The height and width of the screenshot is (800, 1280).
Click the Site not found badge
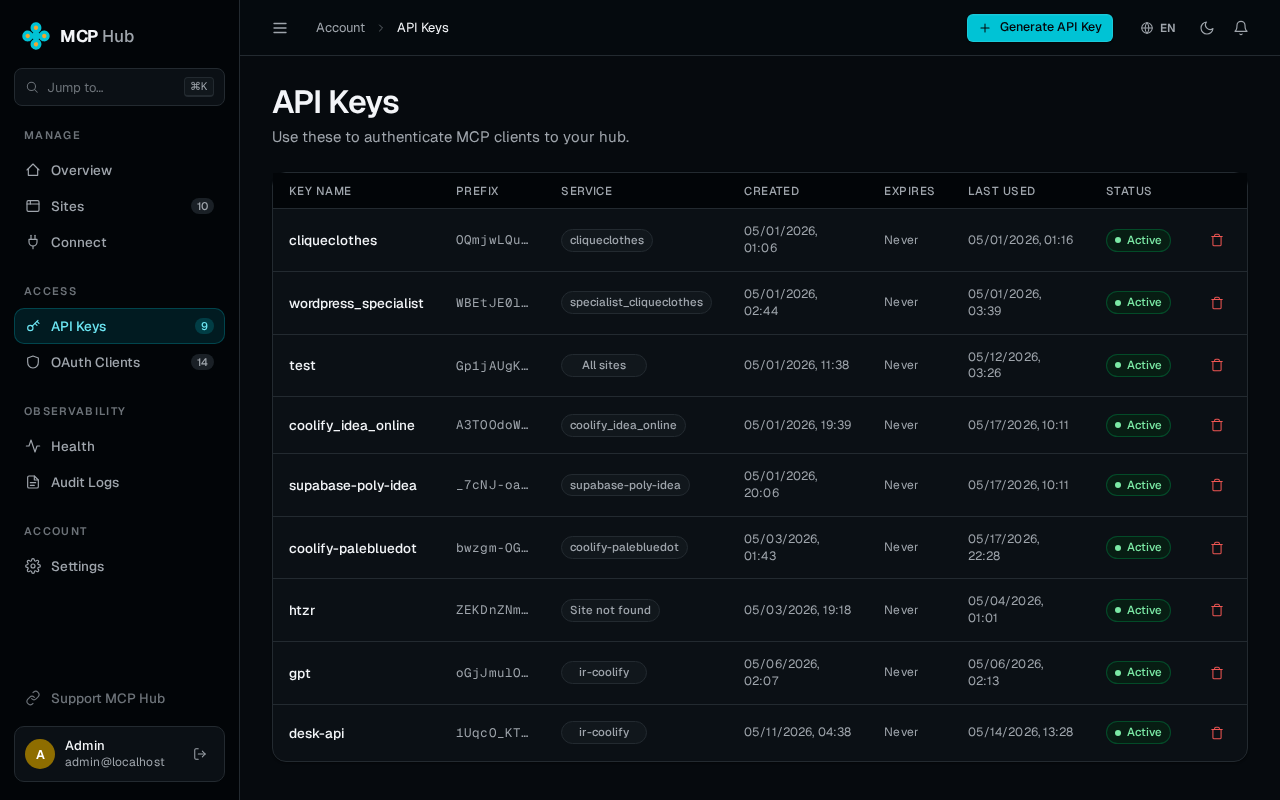610,610
